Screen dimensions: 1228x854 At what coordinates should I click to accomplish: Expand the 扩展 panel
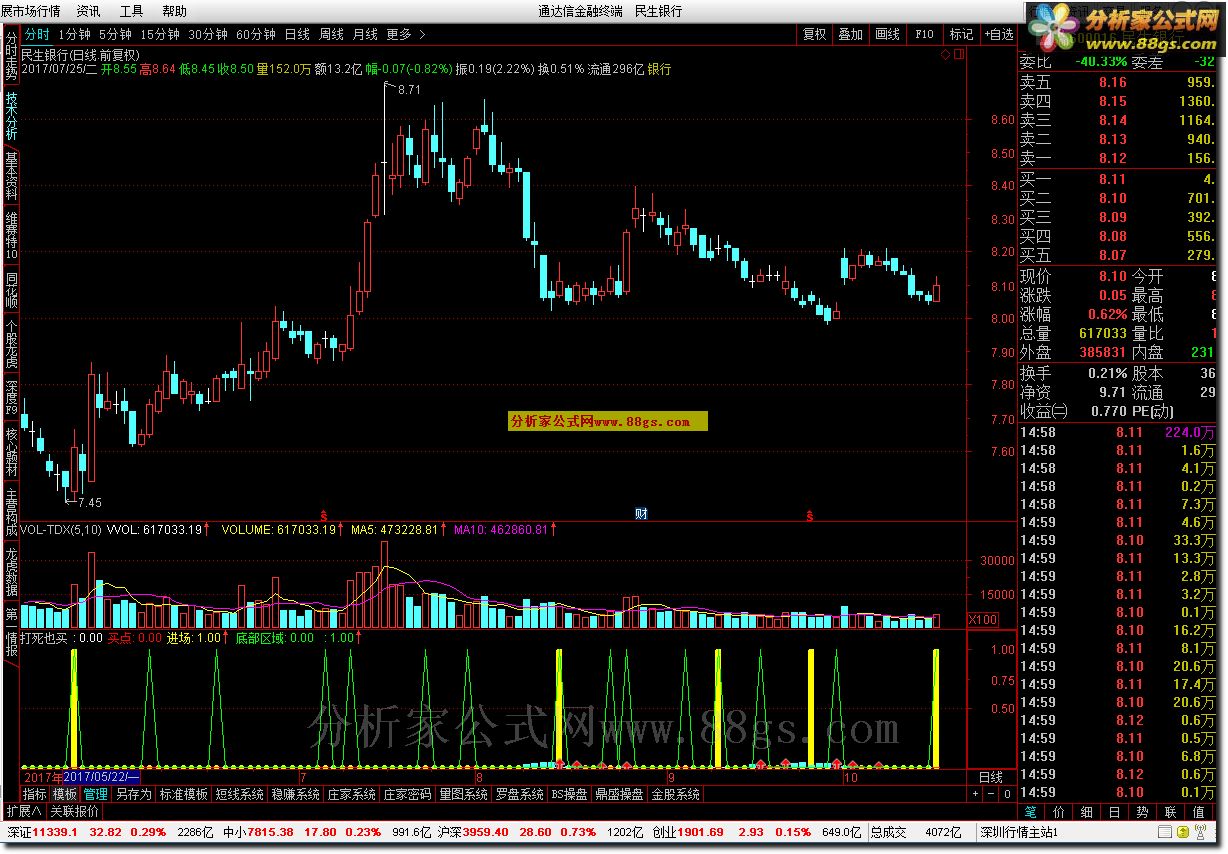point(23,811)
